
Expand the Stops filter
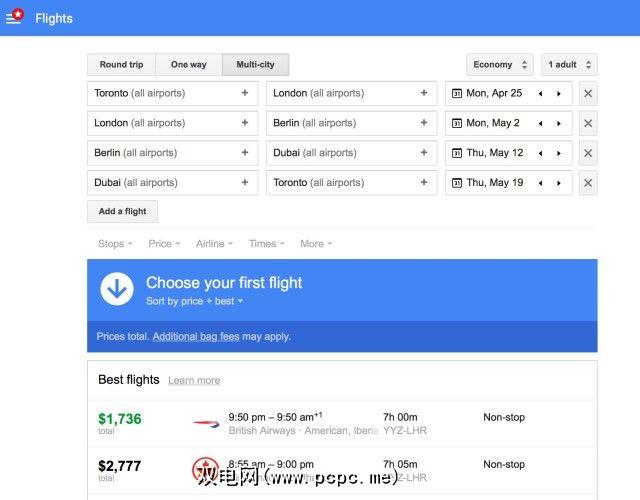pyautogui.click(x=116, y=244)
